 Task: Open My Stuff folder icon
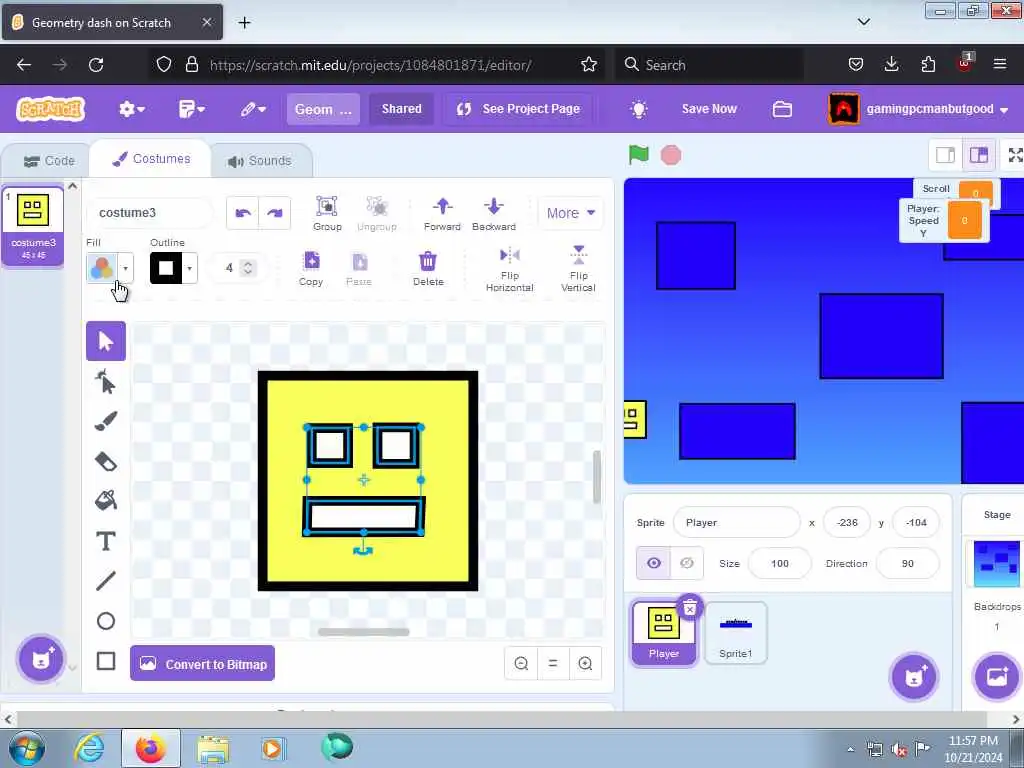(x=782, y=109)
